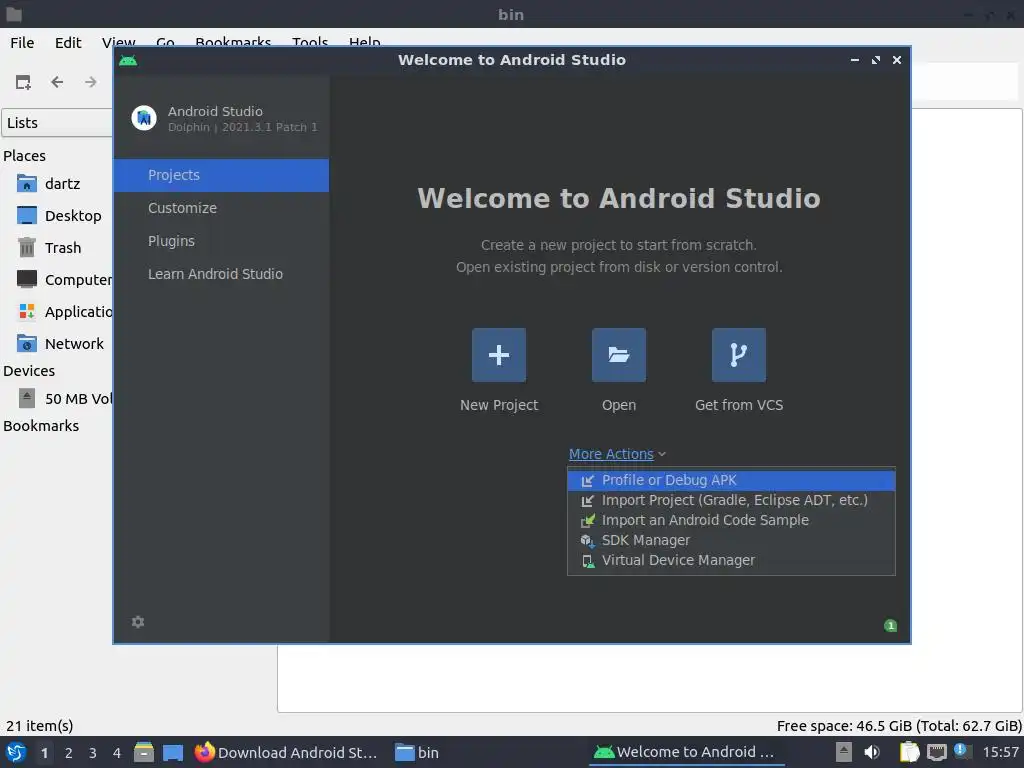1024x768 pixels.
Task: Click the green notifications badge in Android Studio
Action: click(x=890, y=626)
